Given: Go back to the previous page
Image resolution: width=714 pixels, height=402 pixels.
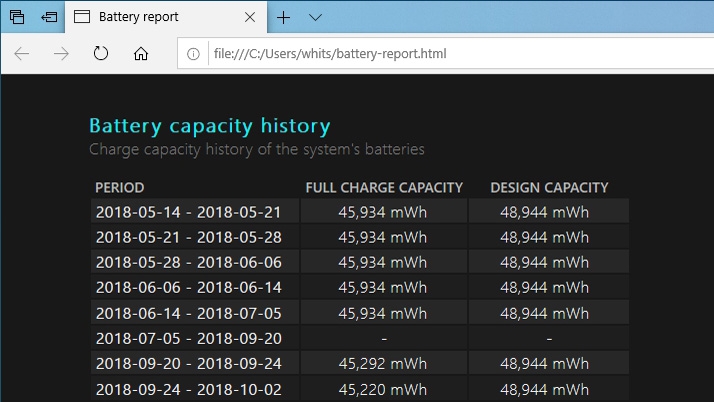Looking at the screenshot, I should (22, 54).
